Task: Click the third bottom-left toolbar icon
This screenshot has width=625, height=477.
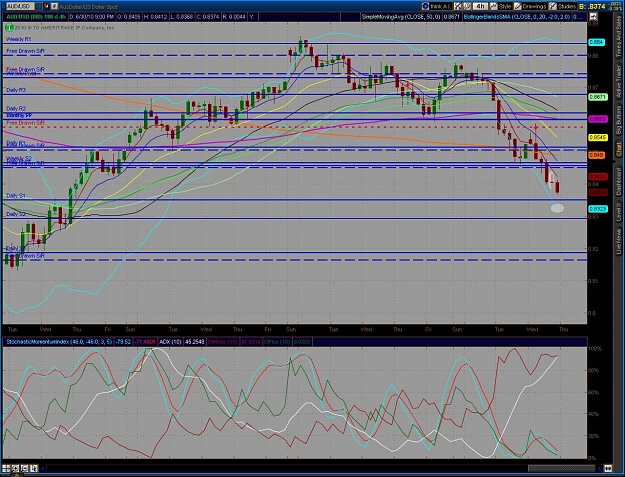Action: pos(24,468)
